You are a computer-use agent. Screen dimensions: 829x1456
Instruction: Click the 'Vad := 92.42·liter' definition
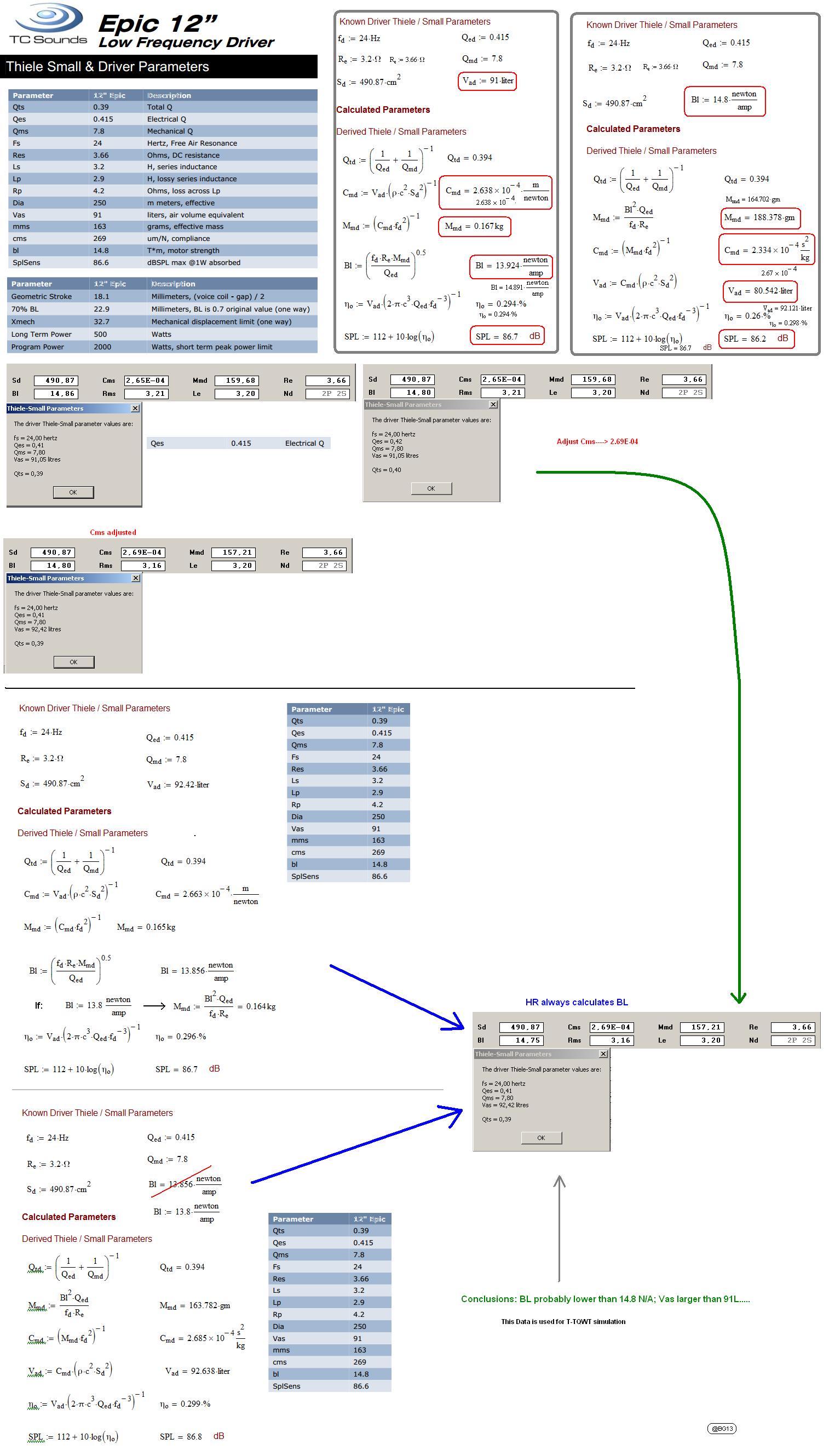pos(177,784)
